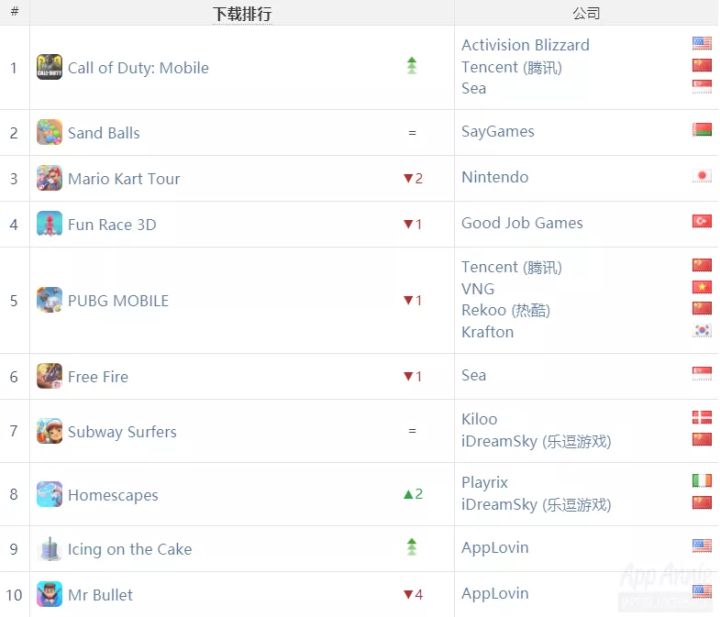
Task: Select the Activision Blizzard company link
Action: (x=525, y=45)
